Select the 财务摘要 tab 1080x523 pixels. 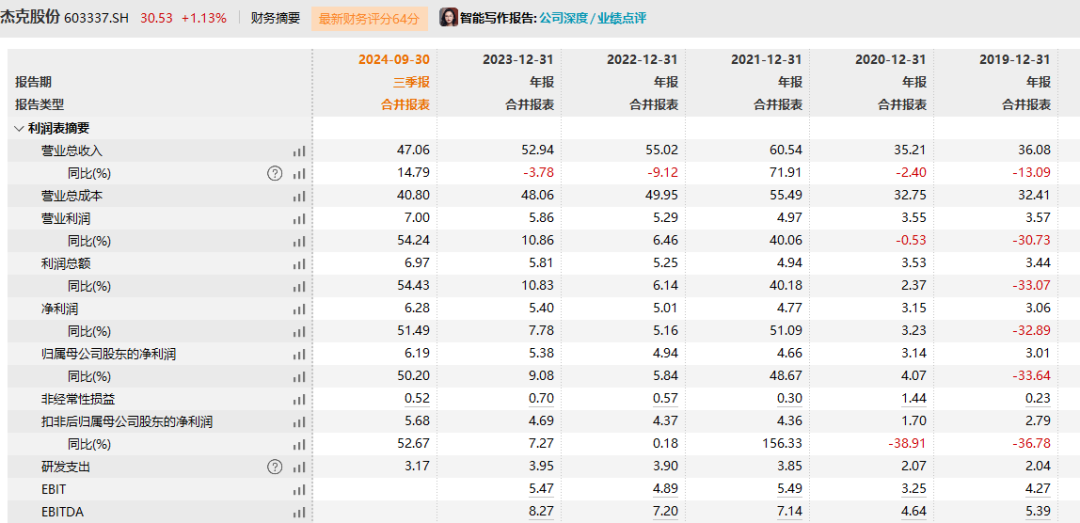pyautogui.click(x=276, y=18)
